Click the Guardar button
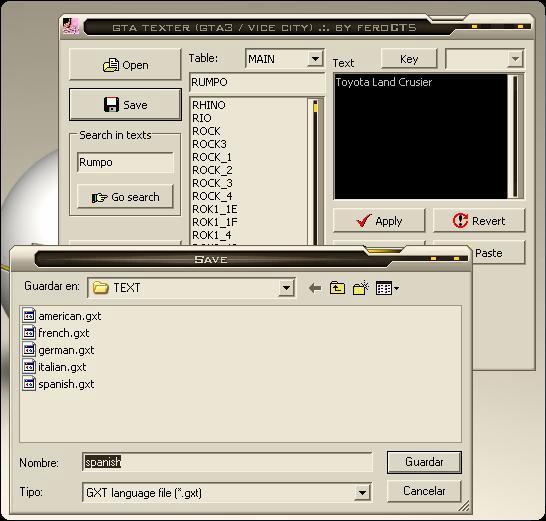 424,462
